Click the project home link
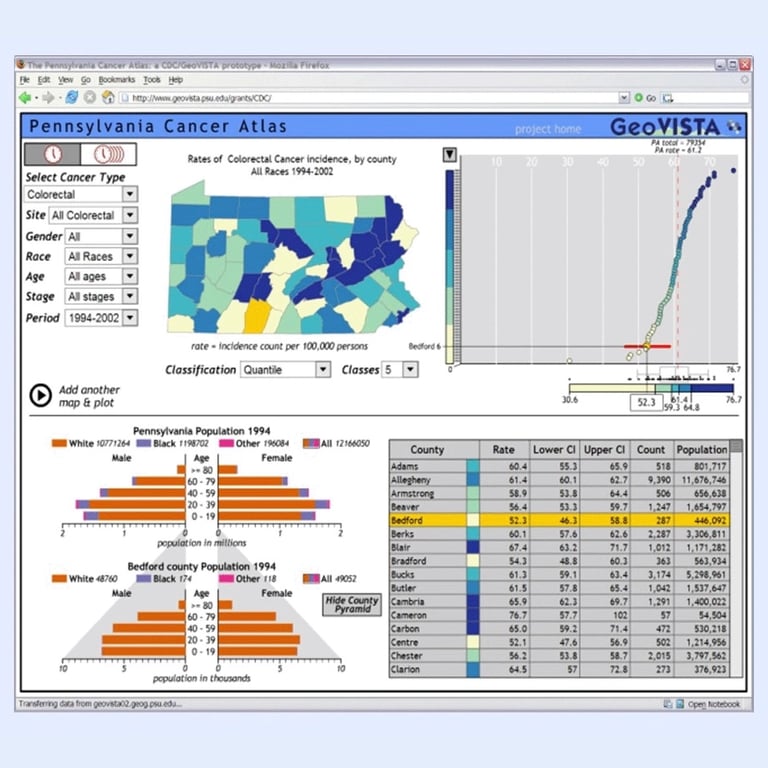 click(548, 129)
